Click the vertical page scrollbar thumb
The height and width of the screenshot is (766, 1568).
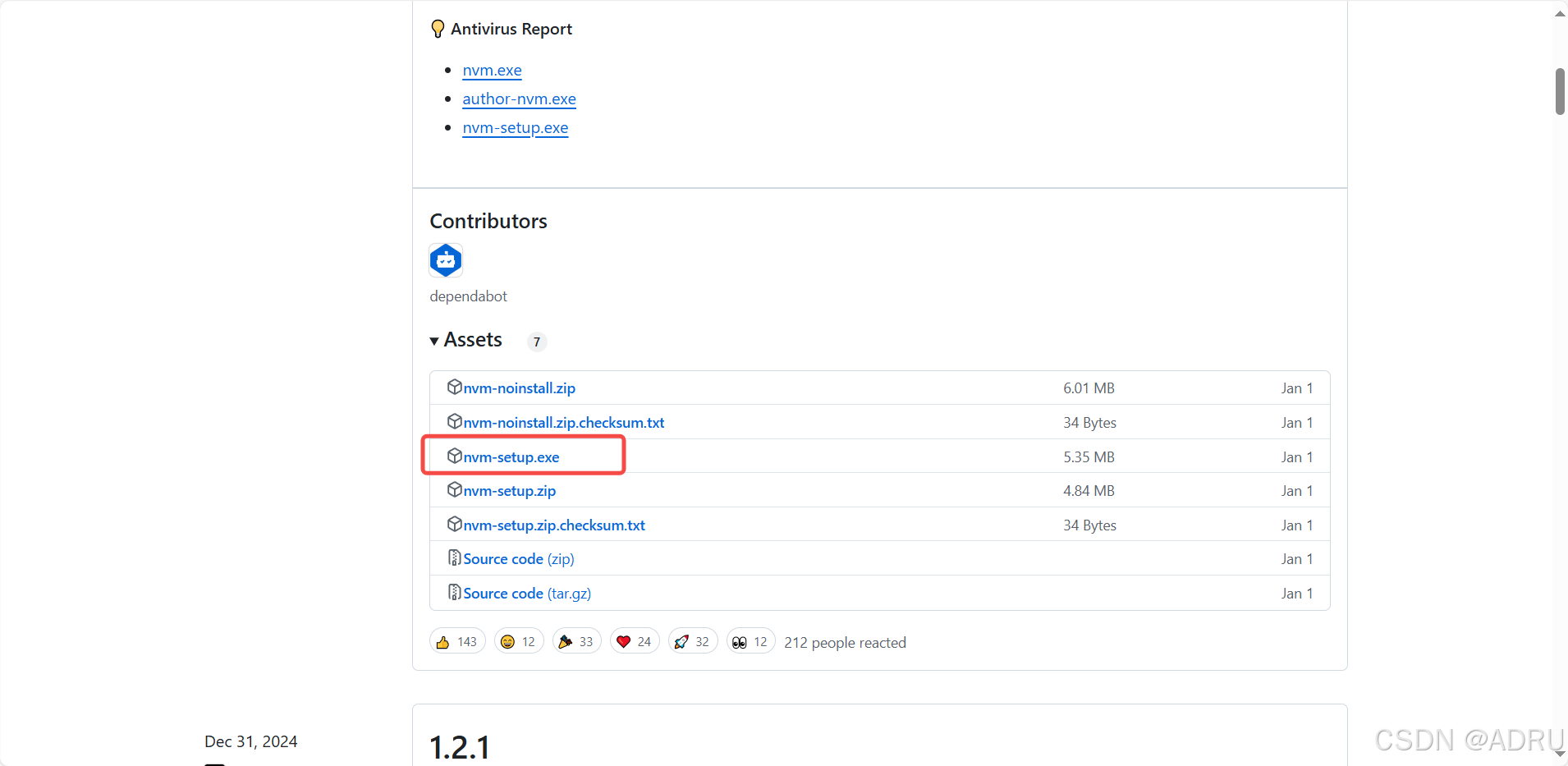(x=1560, y=92)
